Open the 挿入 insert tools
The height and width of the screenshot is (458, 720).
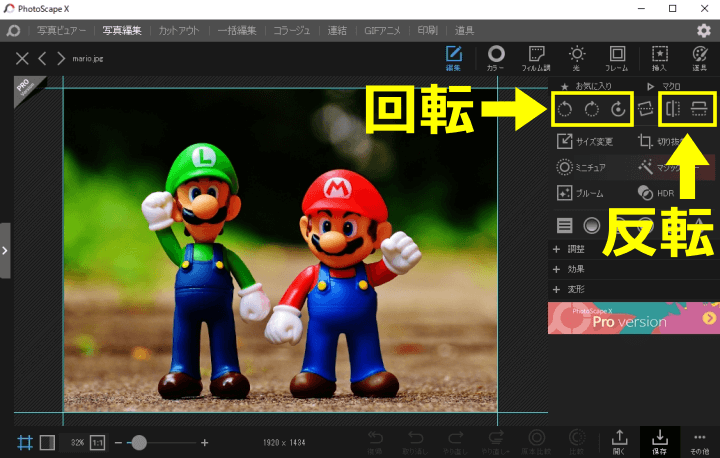tap(659, 58)
